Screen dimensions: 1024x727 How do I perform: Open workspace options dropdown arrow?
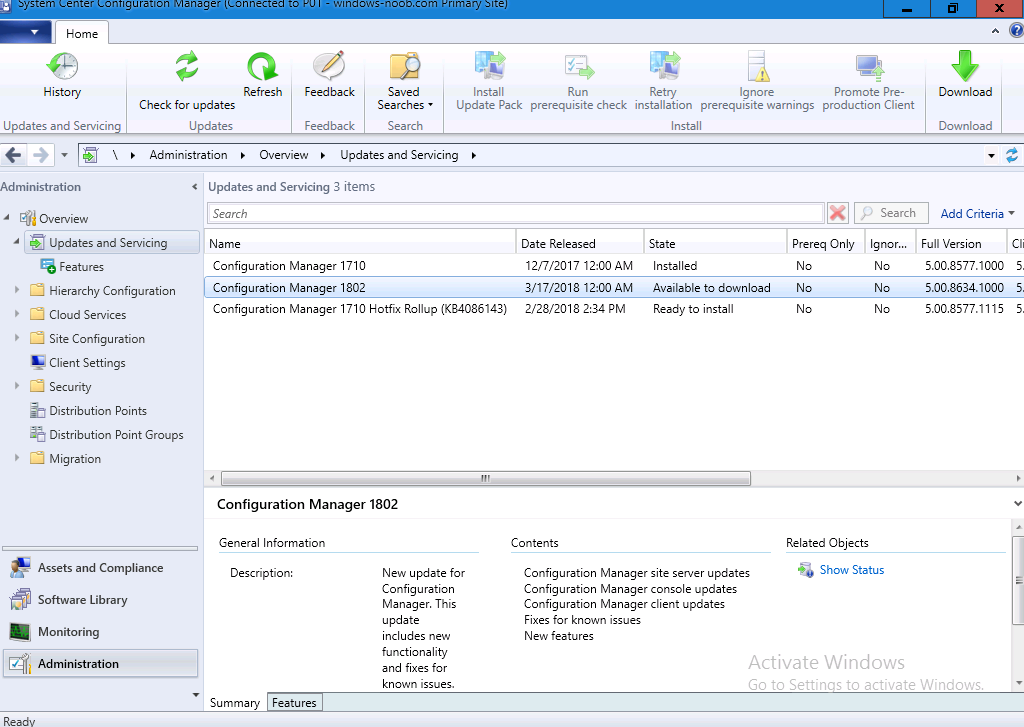pyautogui.click(x=195, y=695)
